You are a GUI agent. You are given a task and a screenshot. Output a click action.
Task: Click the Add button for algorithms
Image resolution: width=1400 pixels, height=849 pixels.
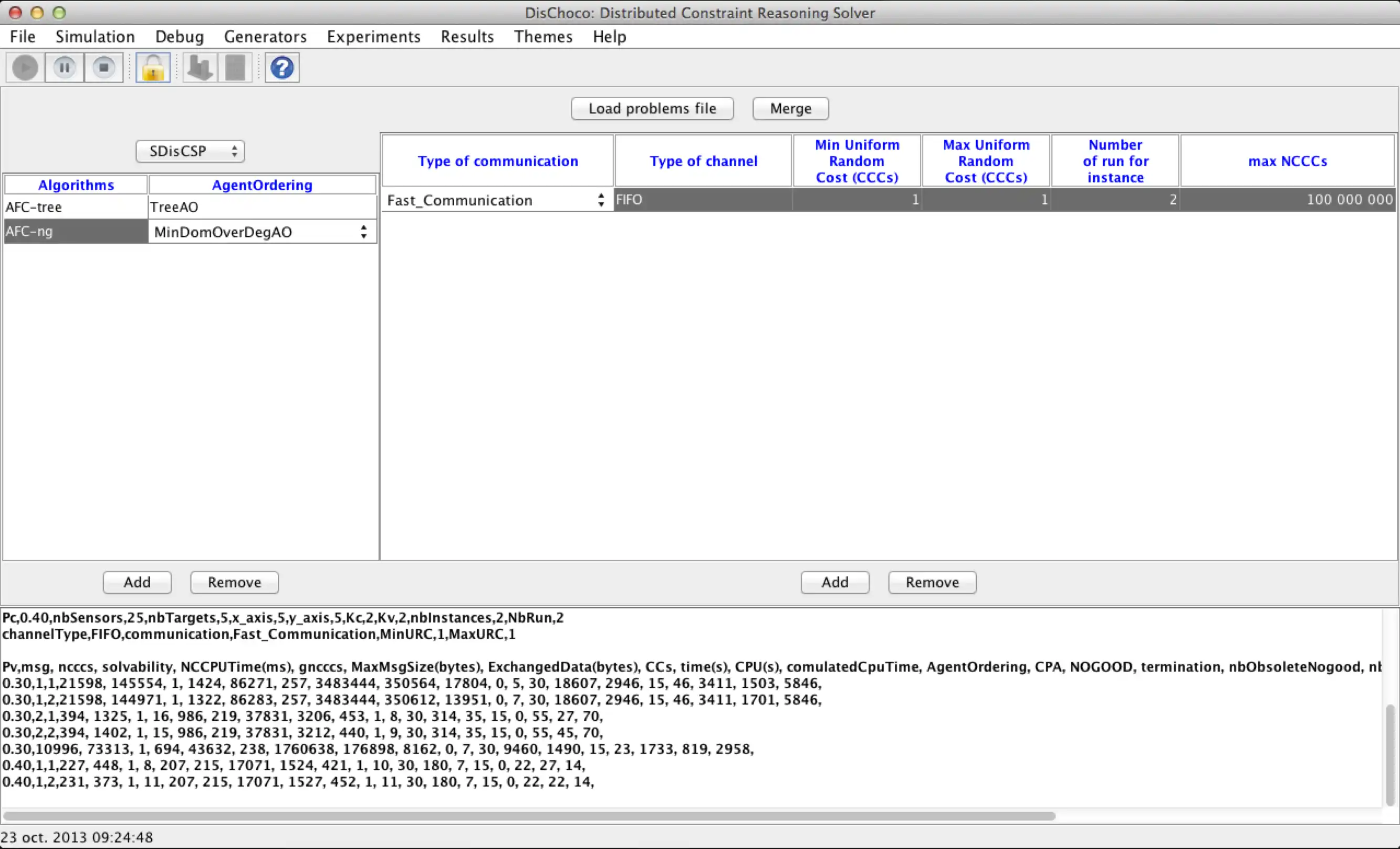137,582
